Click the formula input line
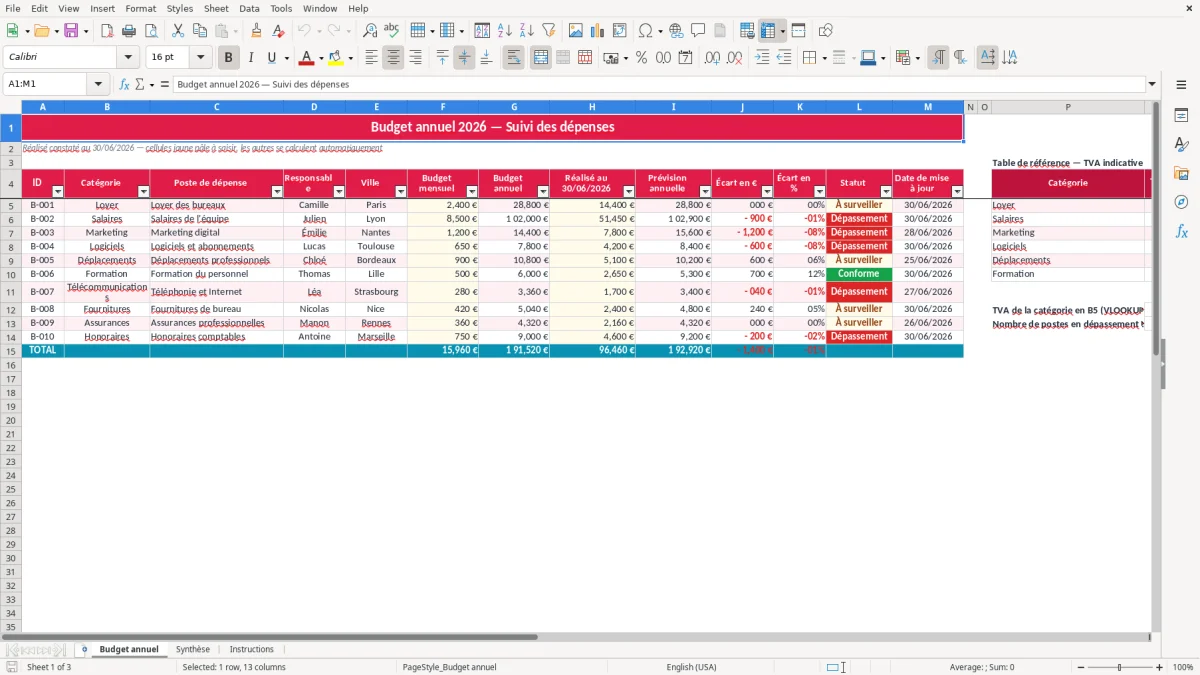This screenshot has height=675, width=1200. tap(658, 84)
